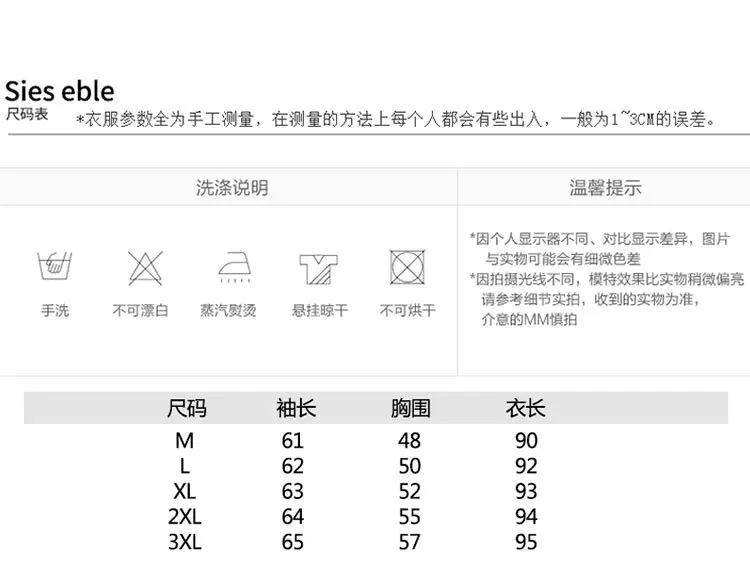Click sleeve length value 64
Image resolution: width=750 pixels, height=566 pixels.
point(293,517)
